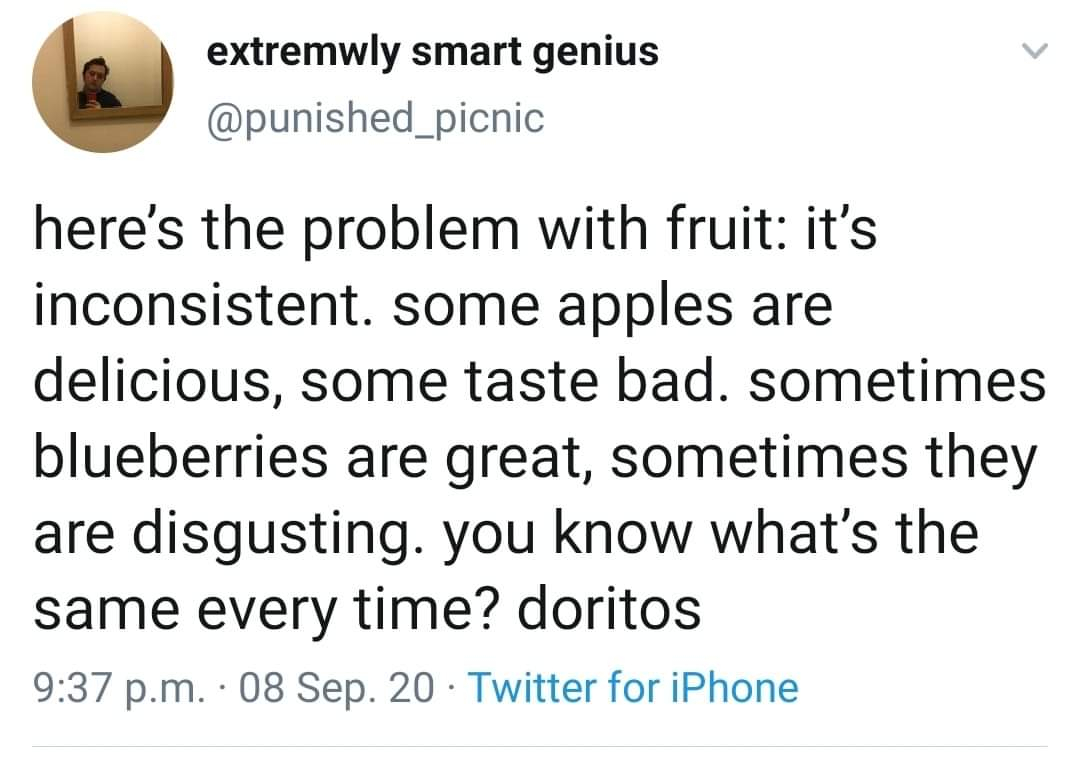1079x769 pixels.
Task: Click the word "blueberries" in the tweet
Action: [181, 458]
